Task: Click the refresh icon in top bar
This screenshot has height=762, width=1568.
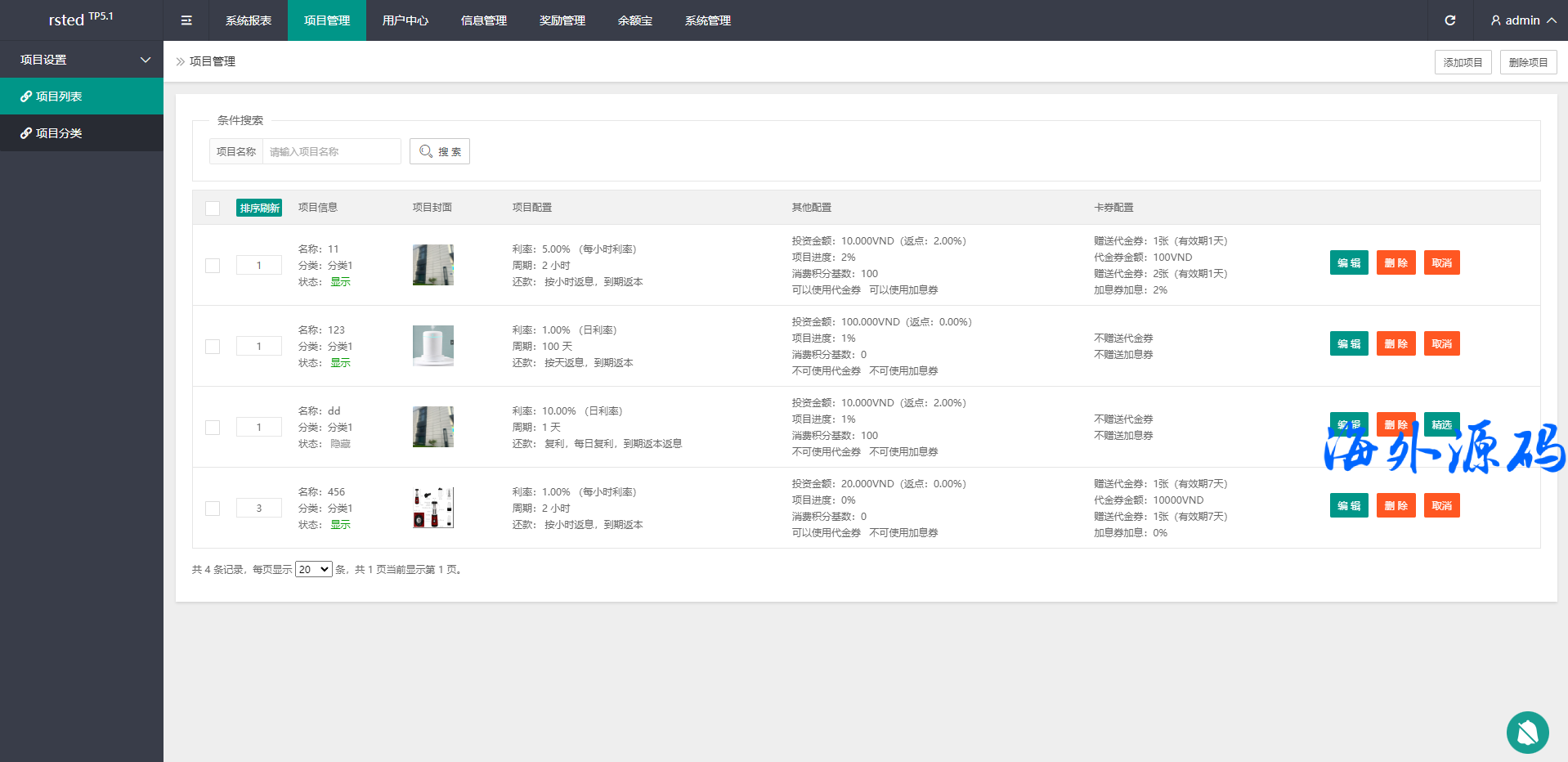Action: pyautogui.click(x=1449, y=20)
